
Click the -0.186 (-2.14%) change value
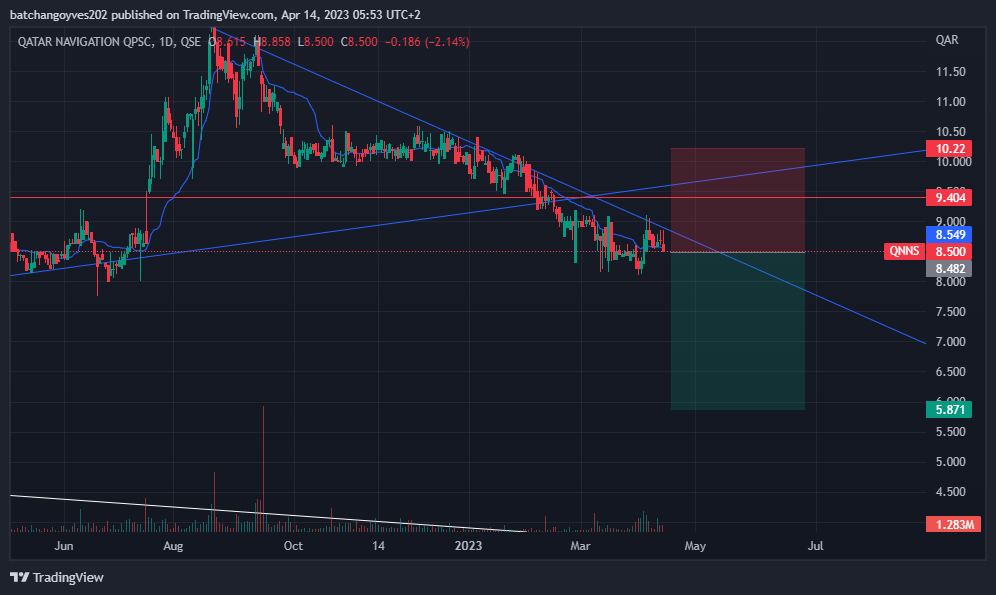427,42
